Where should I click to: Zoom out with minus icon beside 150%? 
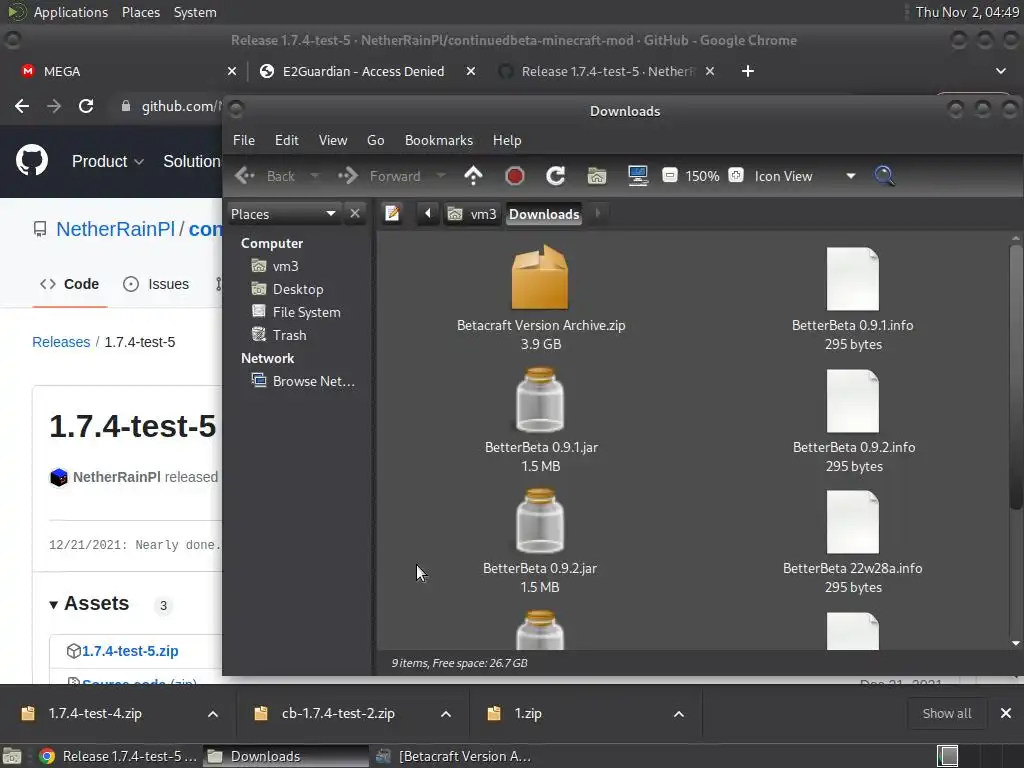click(x=669, y=176)
